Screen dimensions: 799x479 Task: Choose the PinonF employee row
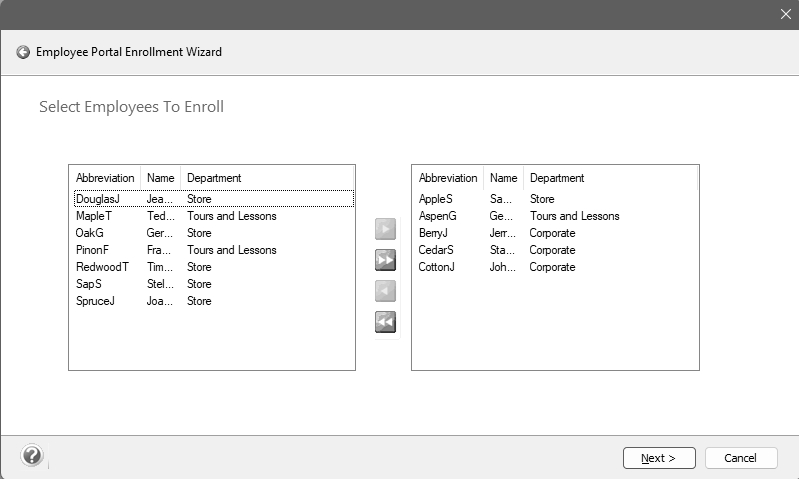pyautogui.click(x=93, y=250)
